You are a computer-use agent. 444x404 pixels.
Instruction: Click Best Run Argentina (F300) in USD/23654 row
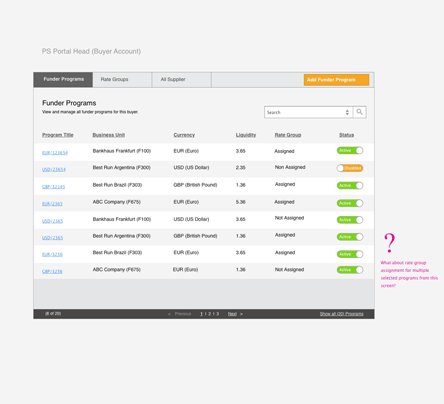tap(122, 168)
